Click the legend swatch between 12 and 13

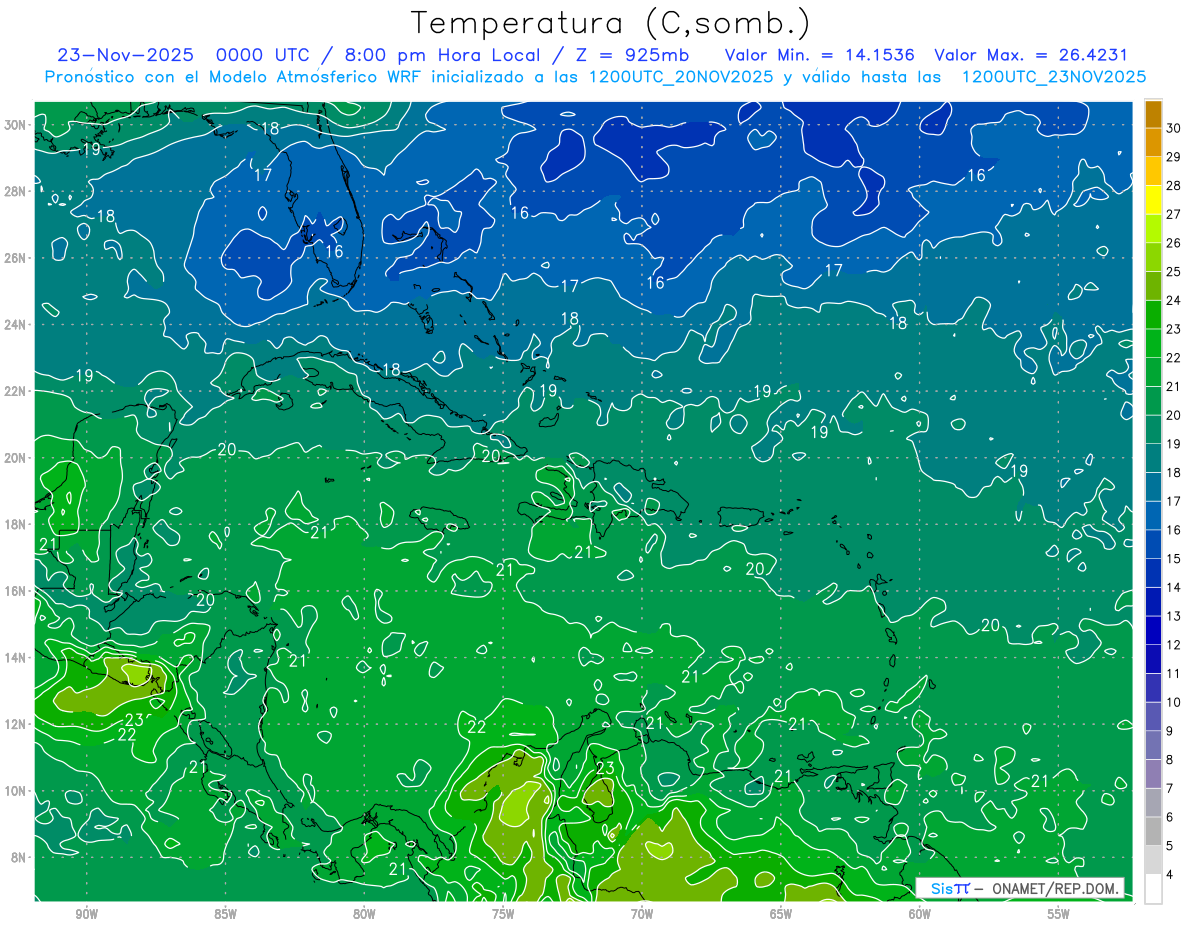coord(1153,630)
